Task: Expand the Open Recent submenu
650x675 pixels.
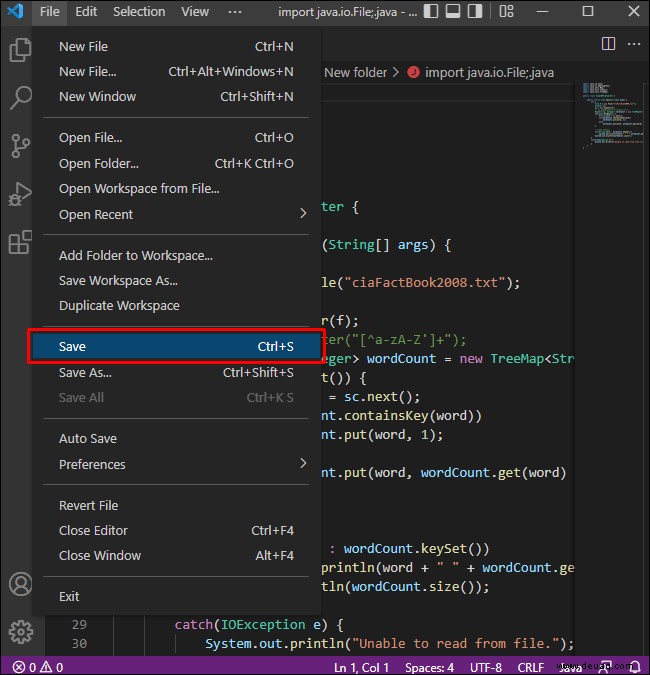Action: click(x=176, y=214)
